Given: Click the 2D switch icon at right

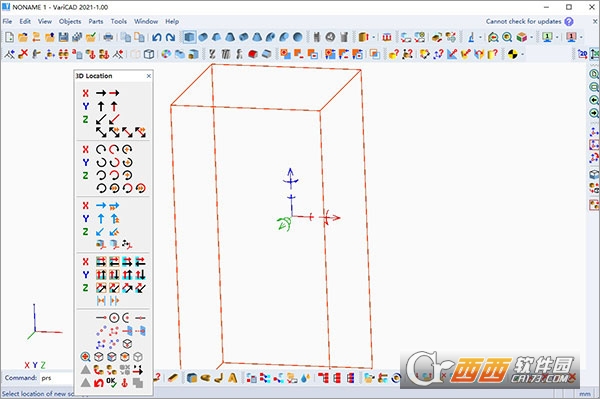Looking at the screenshot, I should point(582,54).
